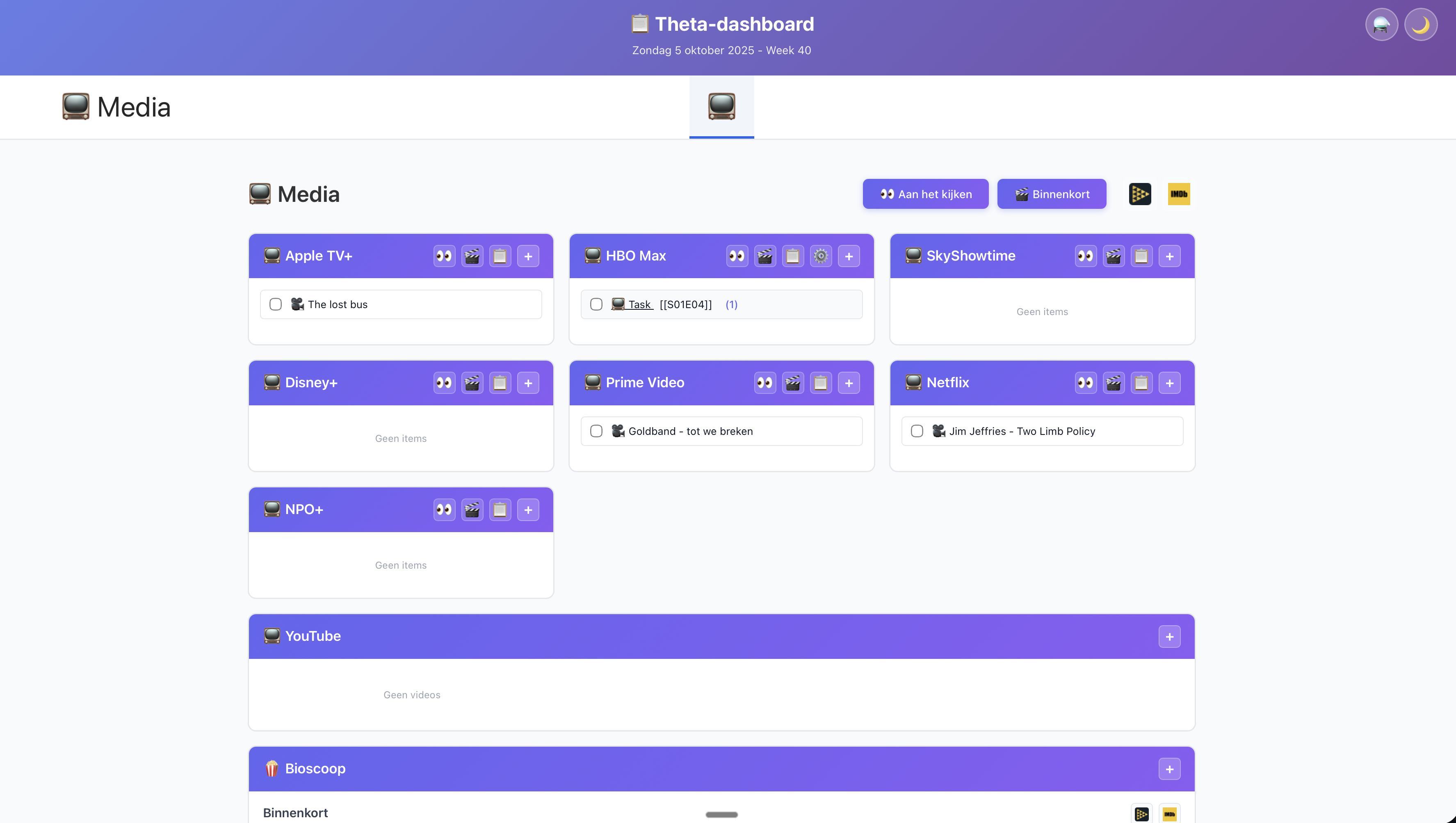Click the eyes icon on Apple TV+ card
This screenshot has height=823, width=1456.
pyautogui.click(x=444, y=256)
